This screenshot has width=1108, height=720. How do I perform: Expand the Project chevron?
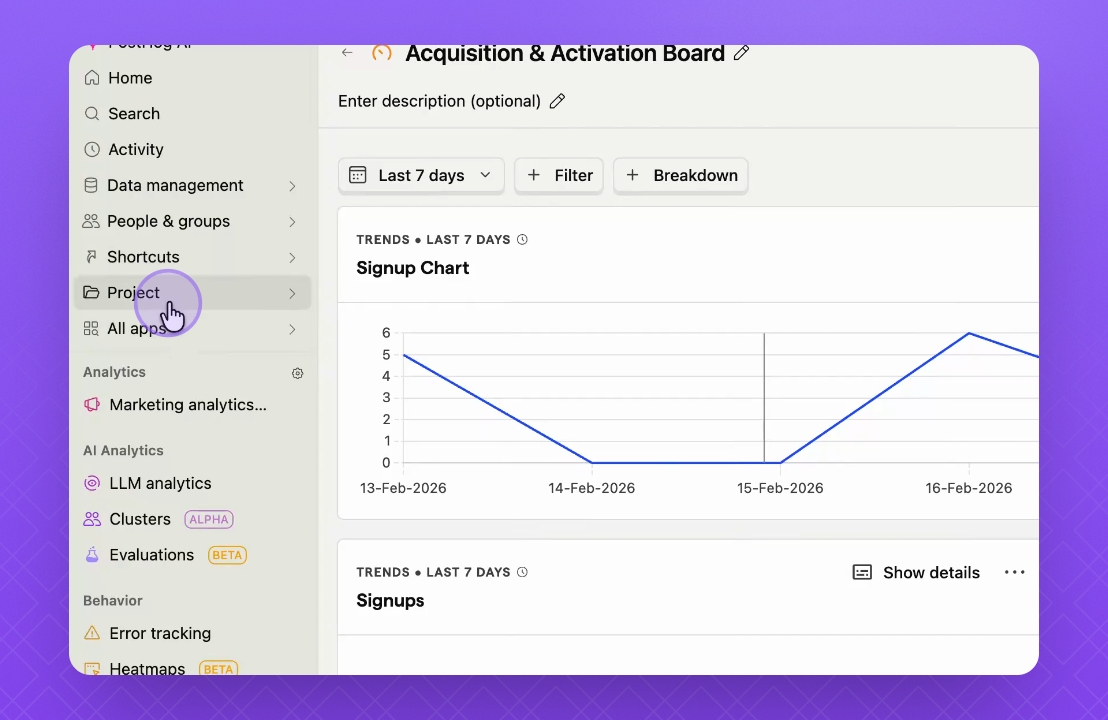pyautogui.click(x=293, y=293)
